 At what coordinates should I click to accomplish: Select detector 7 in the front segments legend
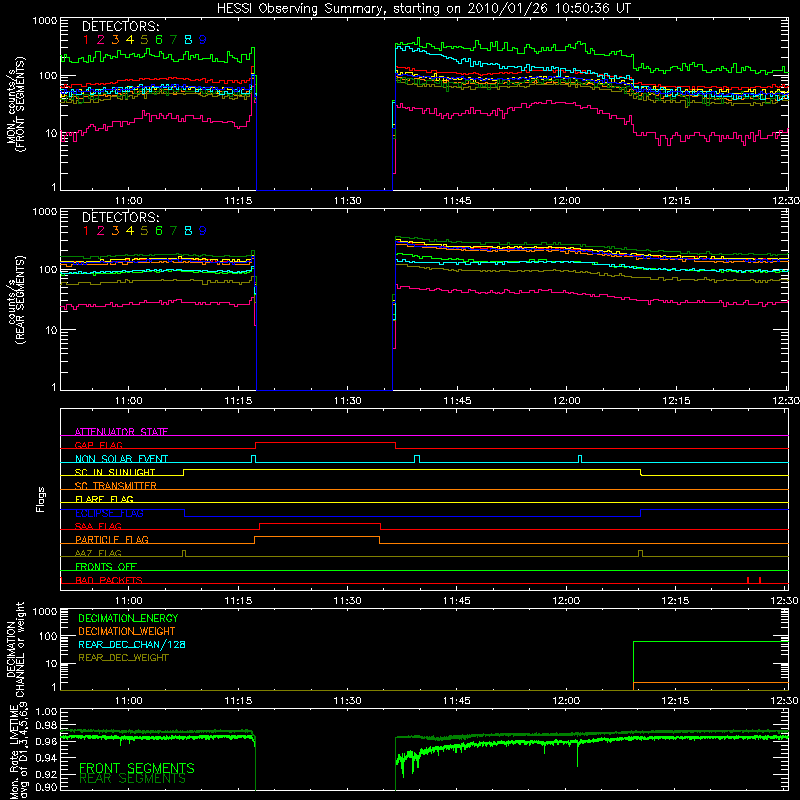point(173,39)
